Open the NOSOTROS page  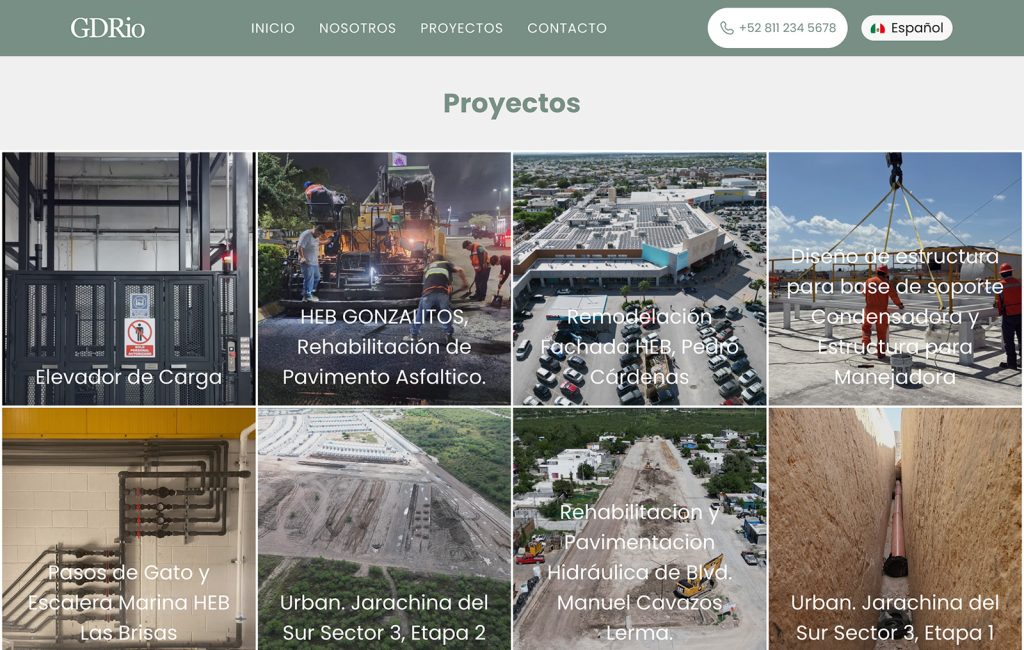356,29
